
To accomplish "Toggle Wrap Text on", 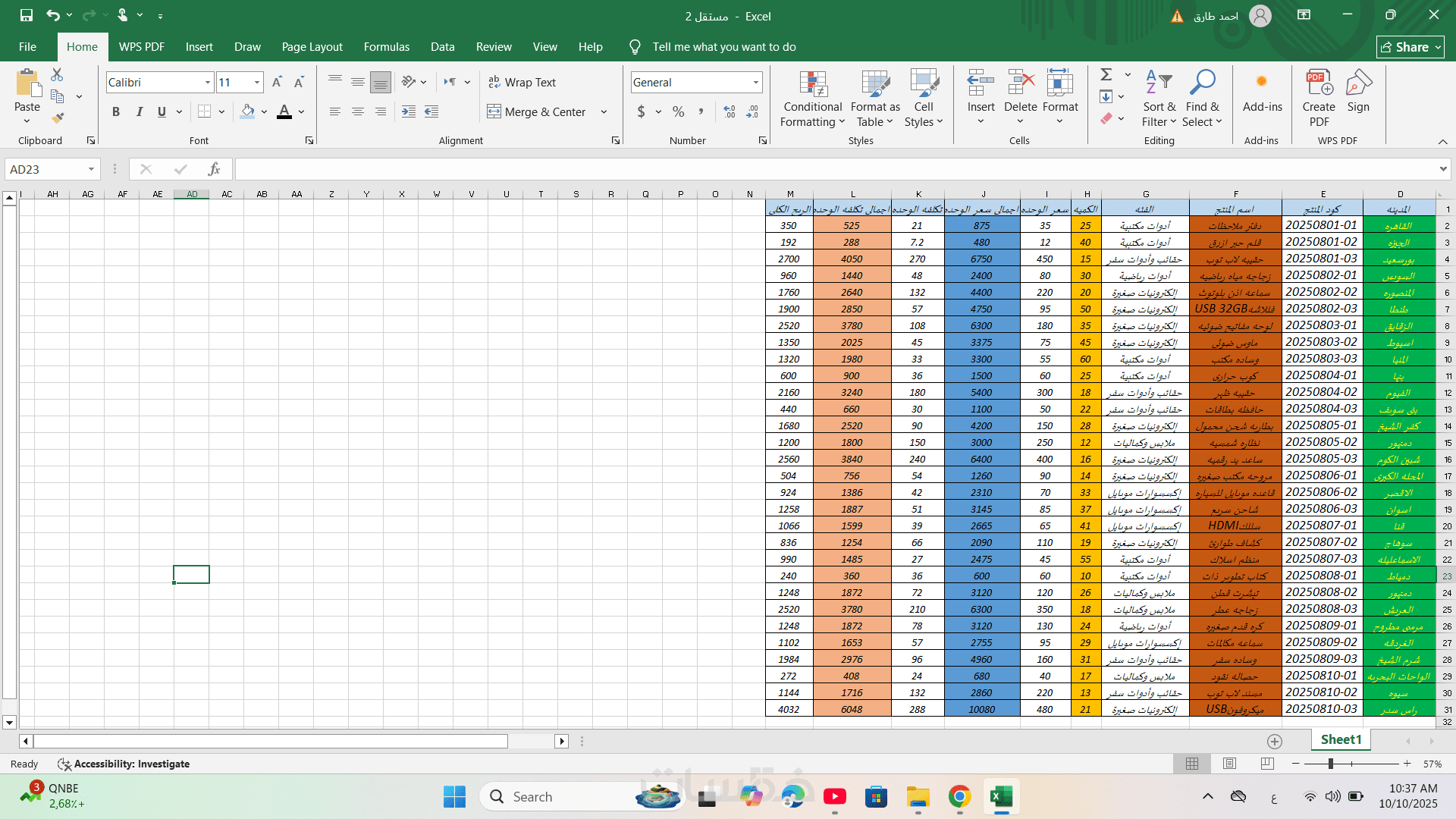I will tap(522, 82).
